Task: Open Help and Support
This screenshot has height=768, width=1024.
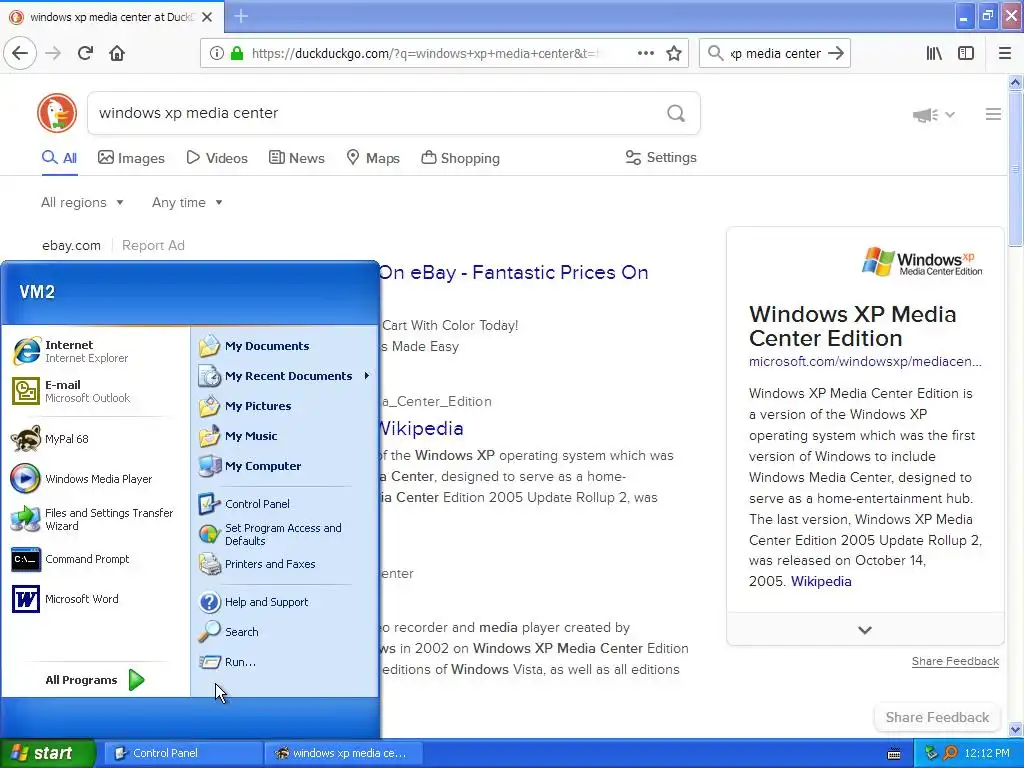Action: tap(285, 602)
